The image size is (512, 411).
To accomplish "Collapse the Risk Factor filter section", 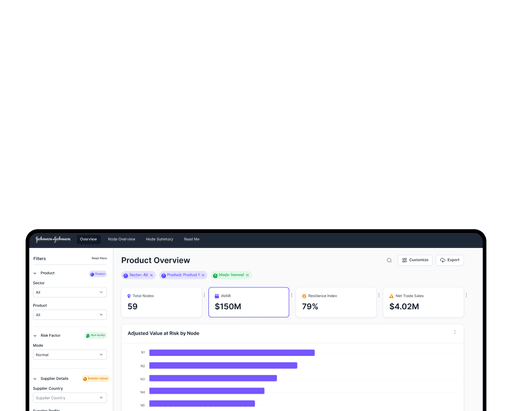I will coord(35,336).
